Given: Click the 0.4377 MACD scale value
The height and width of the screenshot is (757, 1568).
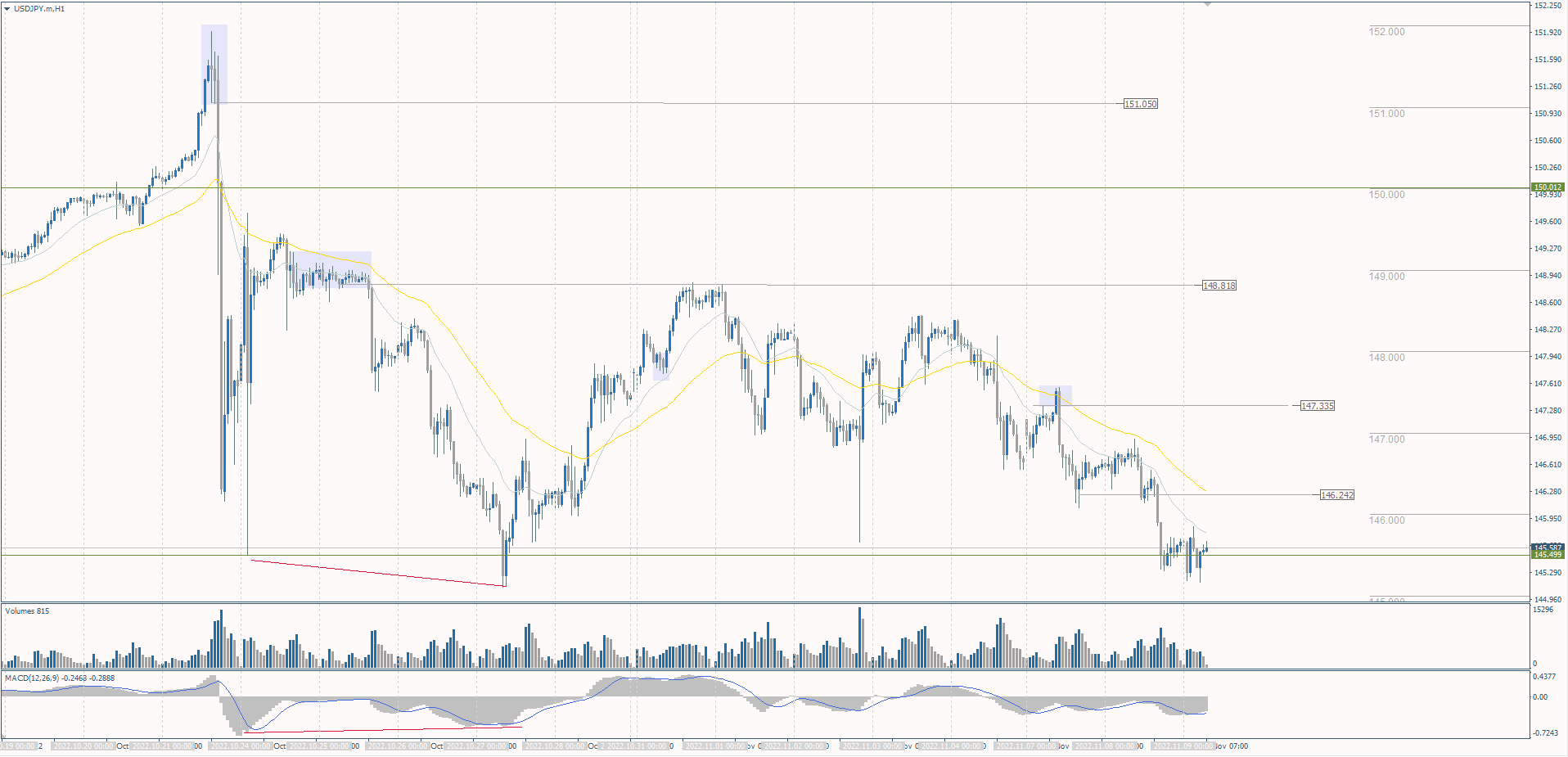Looking at the screenshot, I should (x=1545, y=677).
